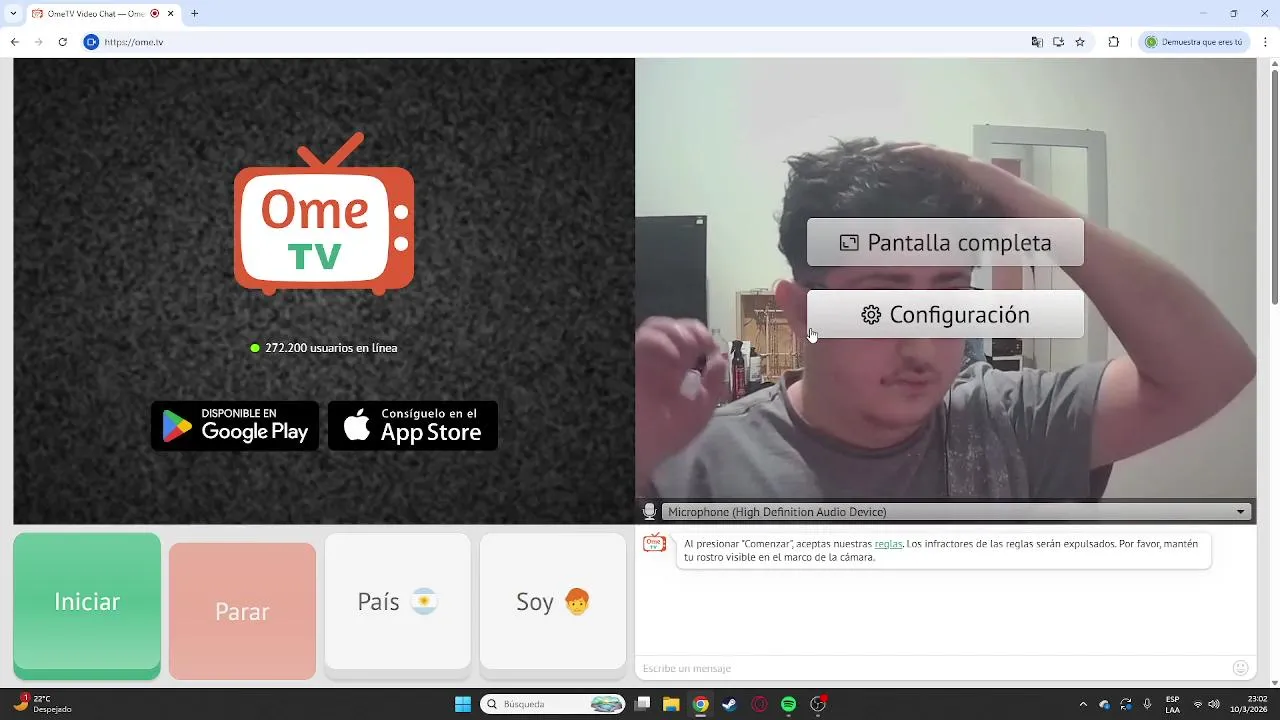The width and height of the screenshot is (1280, 720).
Task: Expand the Microphone device dropdown
Action: point(958,512)
